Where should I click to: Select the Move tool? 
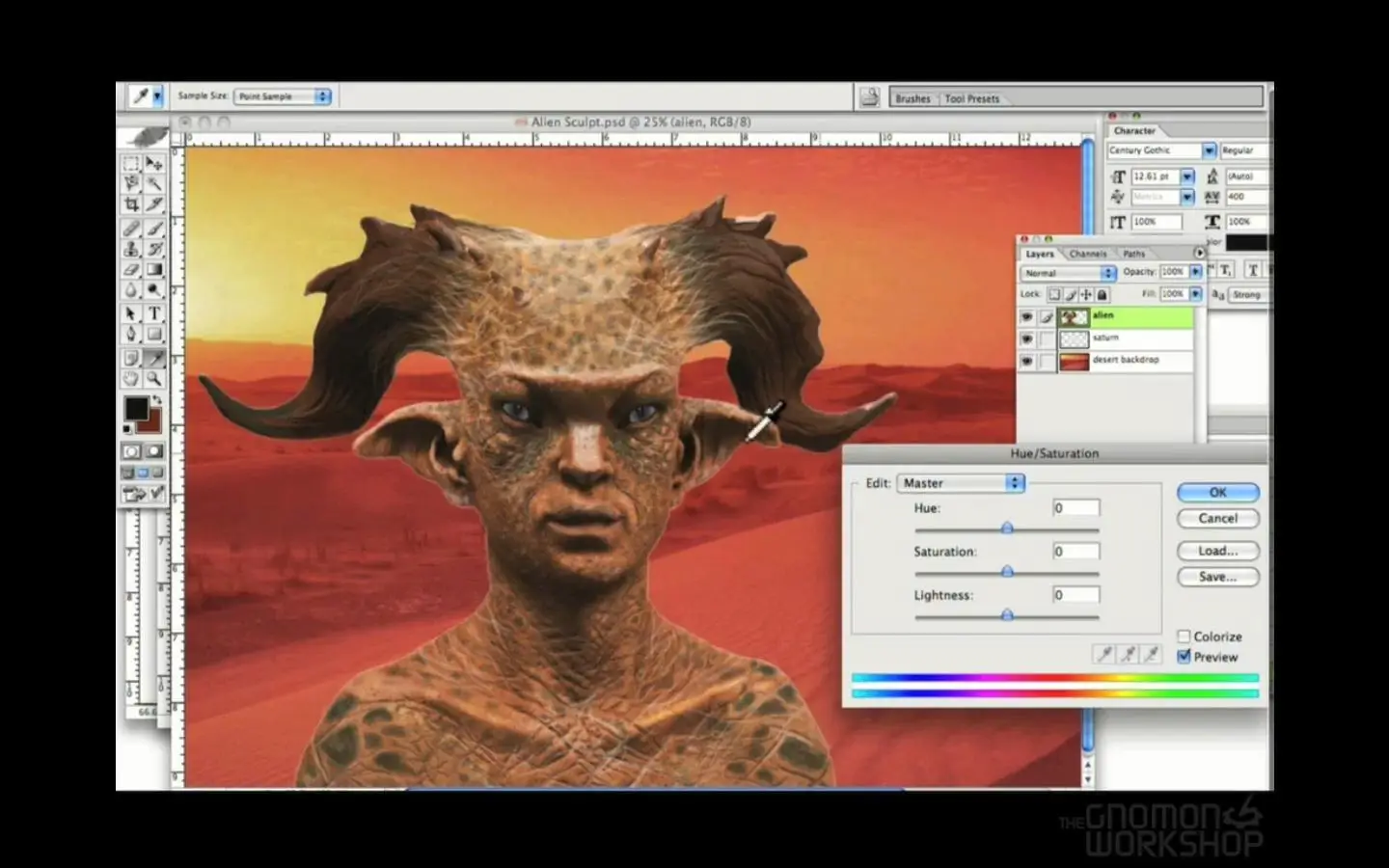(154, 163)
